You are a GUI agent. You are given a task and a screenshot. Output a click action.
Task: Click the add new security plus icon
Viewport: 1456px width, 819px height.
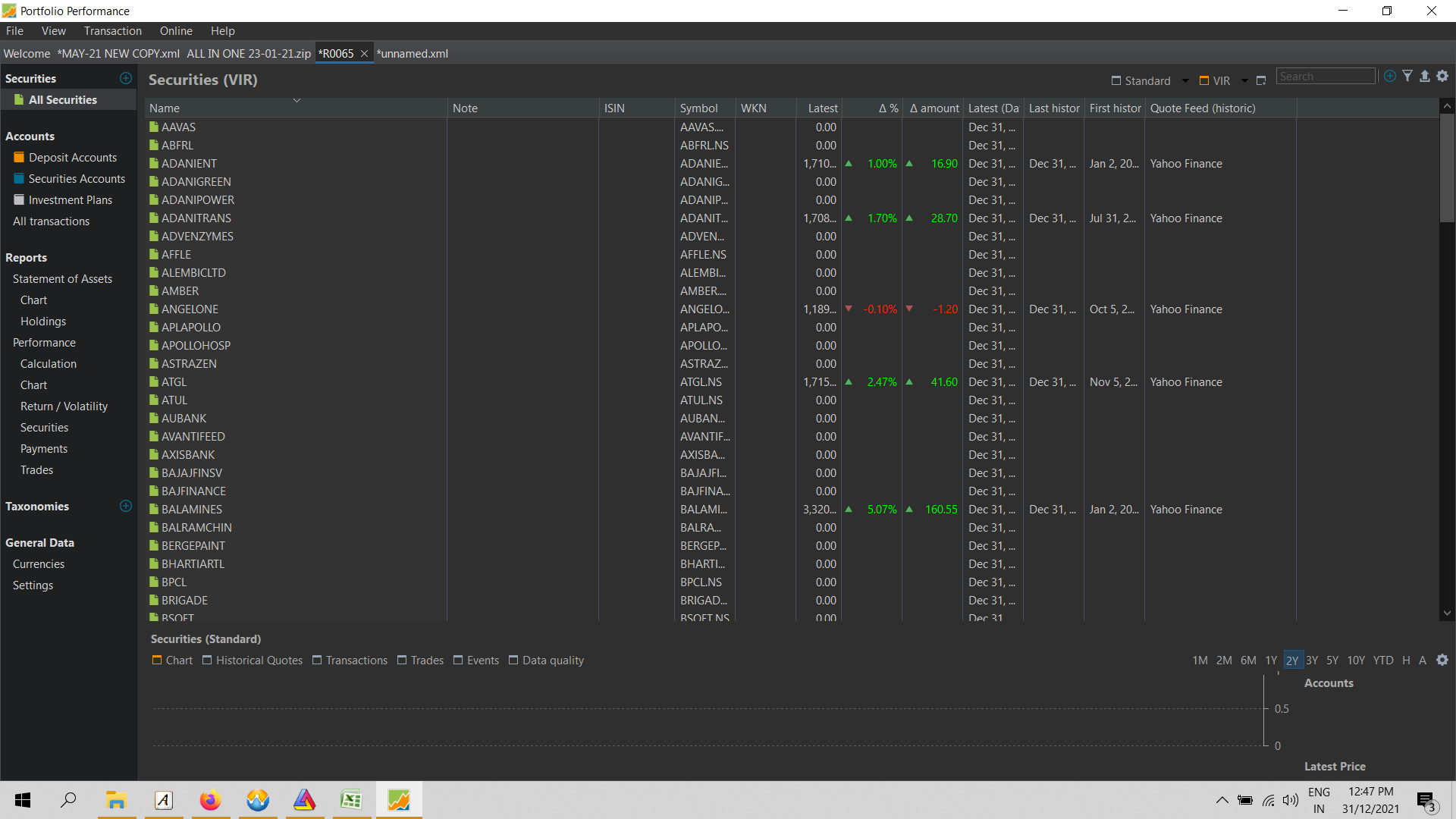point(1389,77)
